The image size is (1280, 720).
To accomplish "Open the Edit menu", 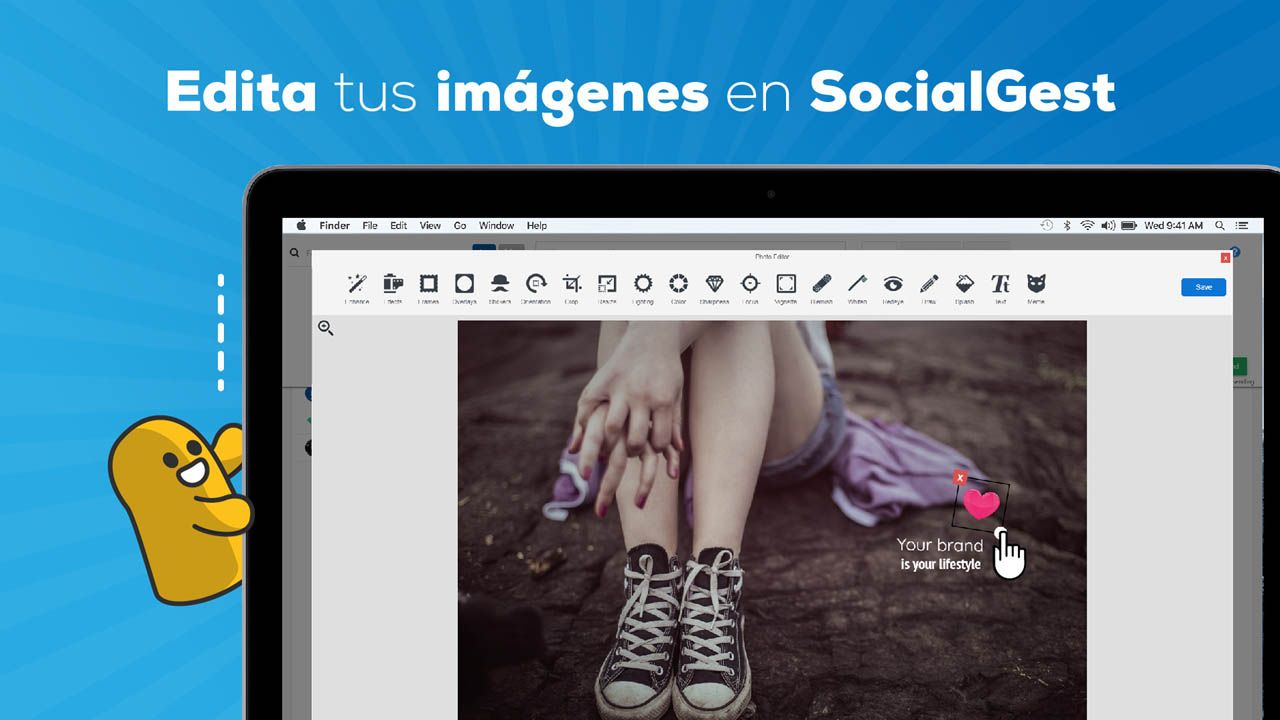I will 399,226.
